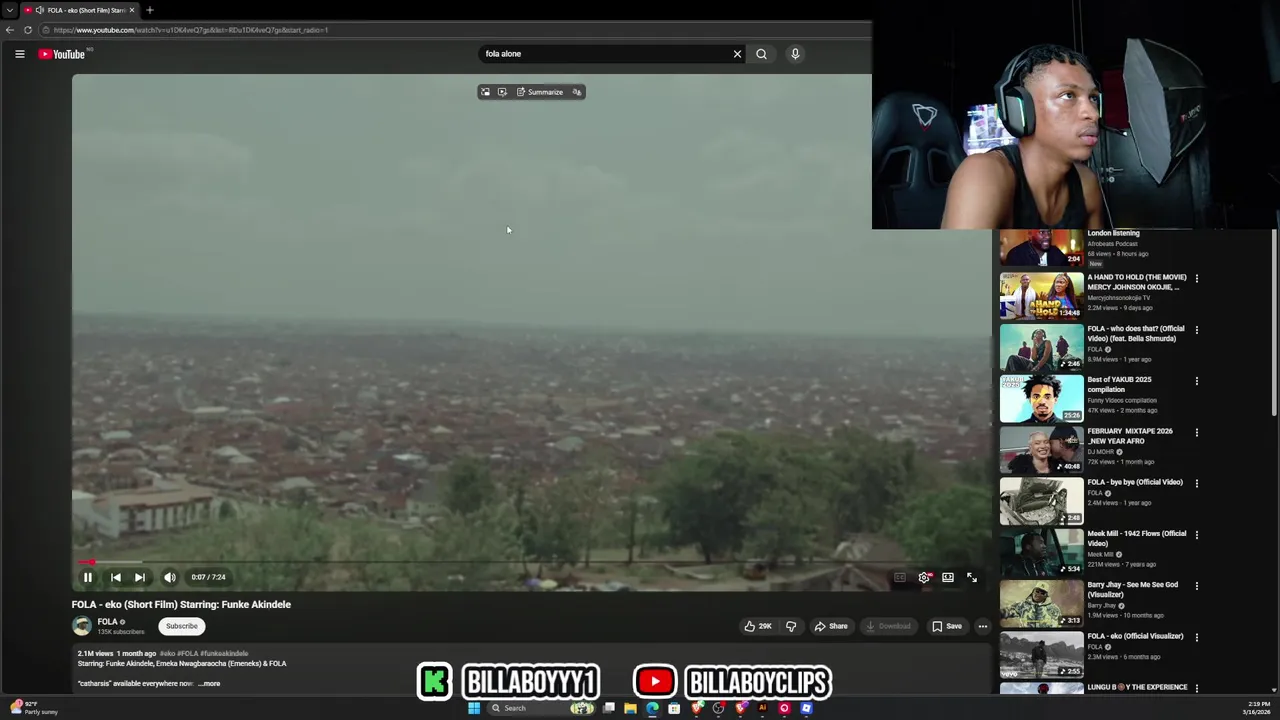Image resolution: width=1280 pixels, height=720 pixels.
Task: Expand description with '...more'
Action: point(209,684)
